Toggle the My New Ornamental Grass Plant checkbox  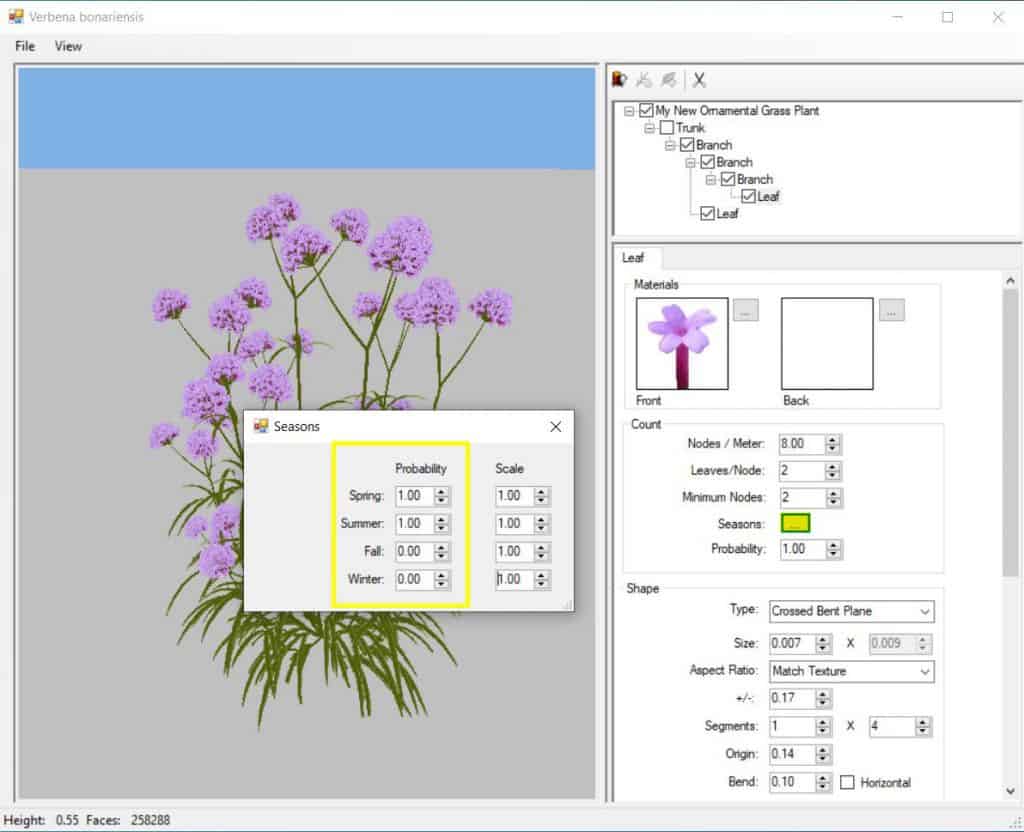click(646, 110)
